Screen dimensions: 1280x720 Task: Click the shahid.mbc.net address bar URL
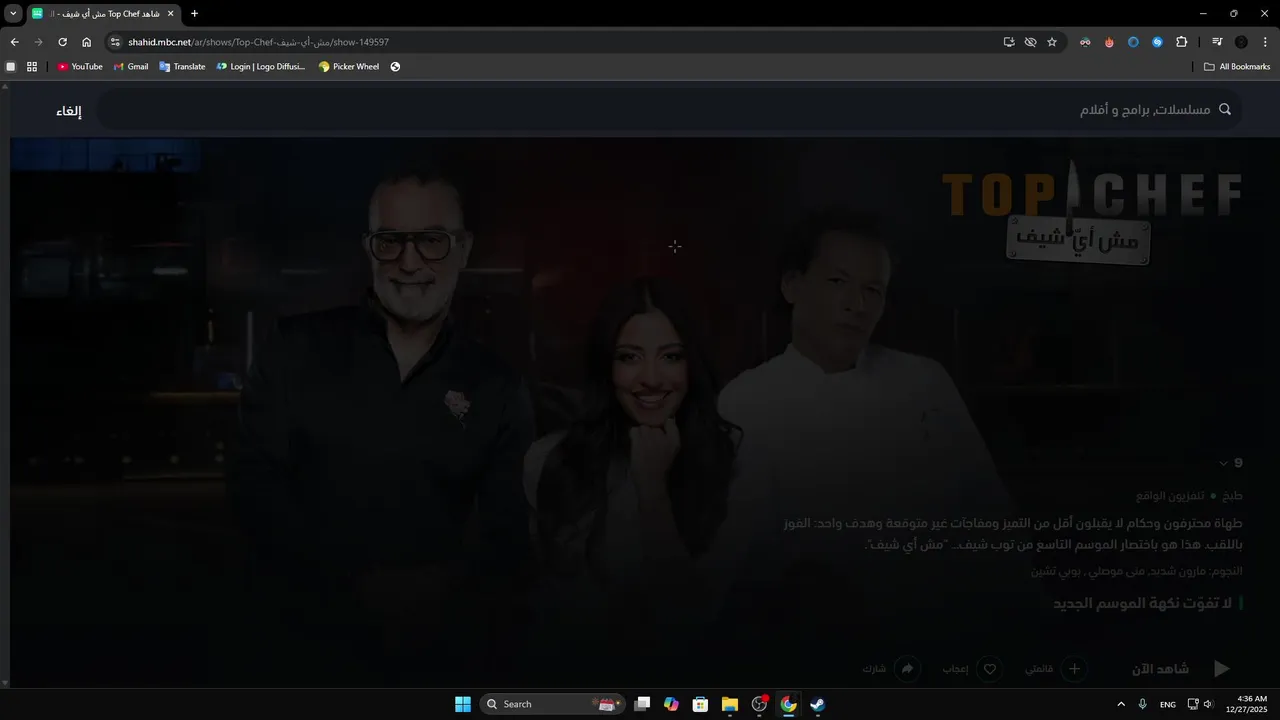(258, 42)
